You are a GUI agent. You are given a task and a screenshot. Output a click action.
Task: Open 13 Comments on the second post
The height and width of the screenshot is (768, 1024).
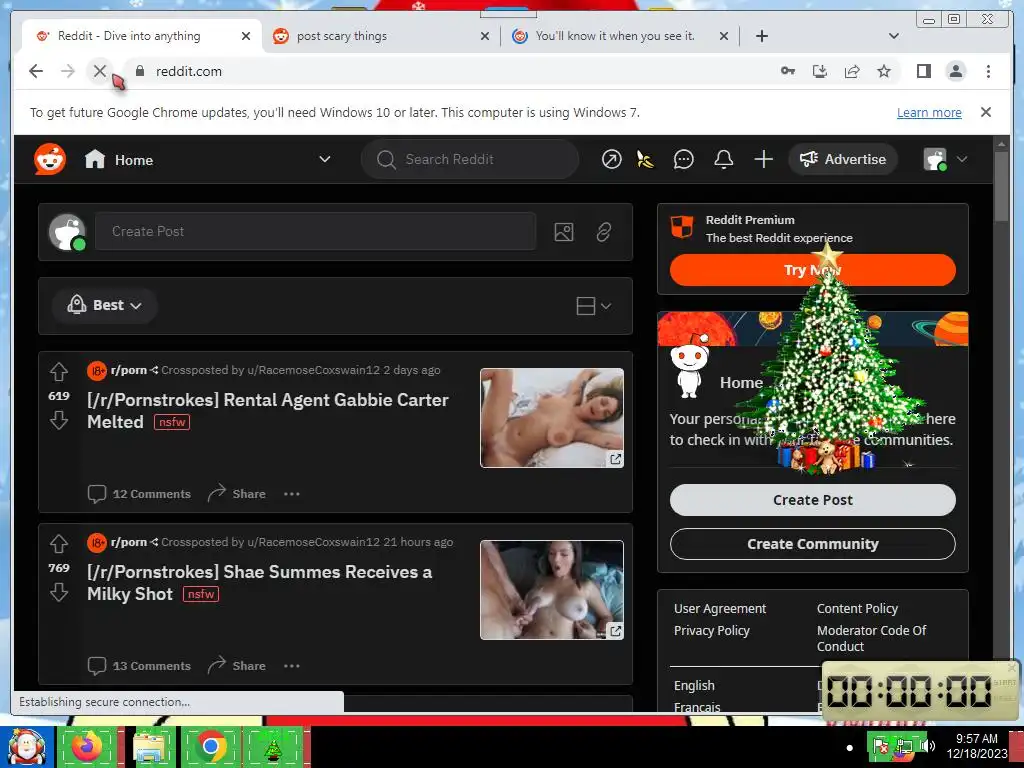point(139,666)
